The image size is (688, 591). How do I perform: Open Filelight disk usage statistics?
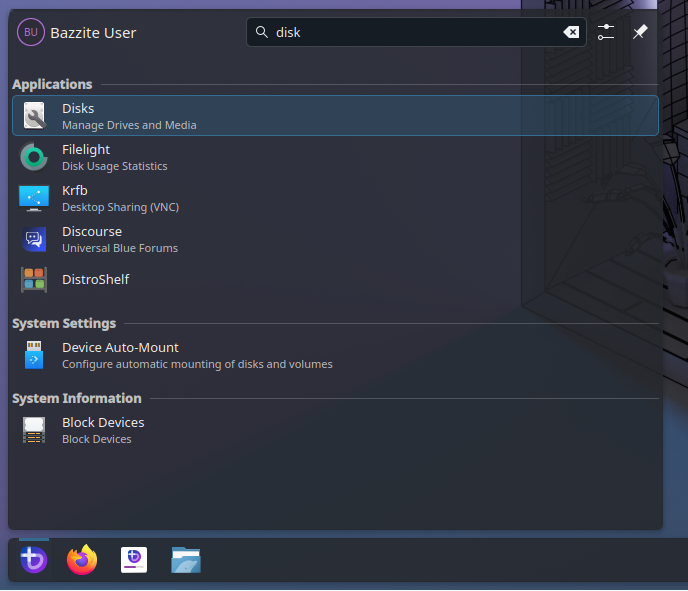click(100, 157)
